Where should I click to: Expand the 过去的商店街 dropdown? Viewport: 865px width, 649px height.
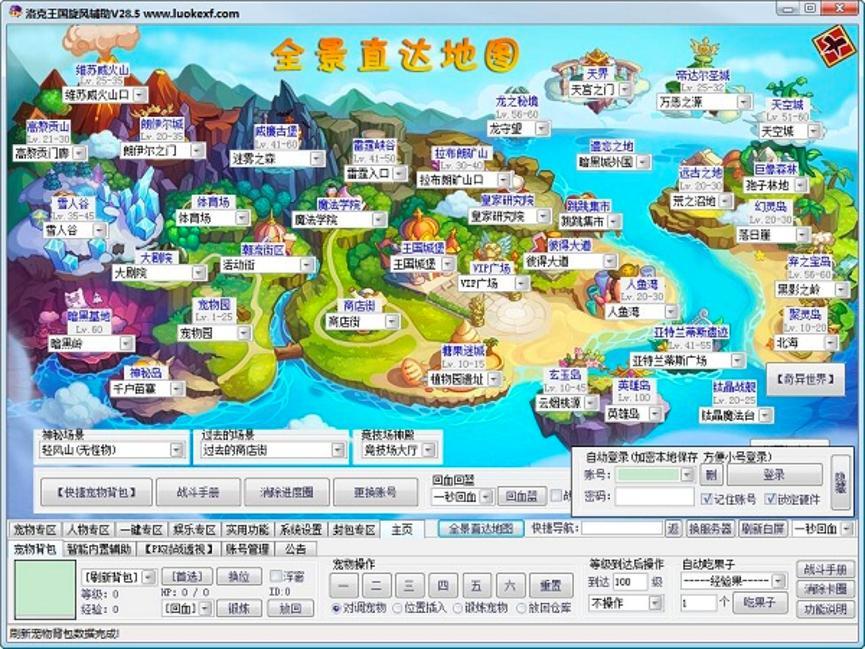[338, 450]
